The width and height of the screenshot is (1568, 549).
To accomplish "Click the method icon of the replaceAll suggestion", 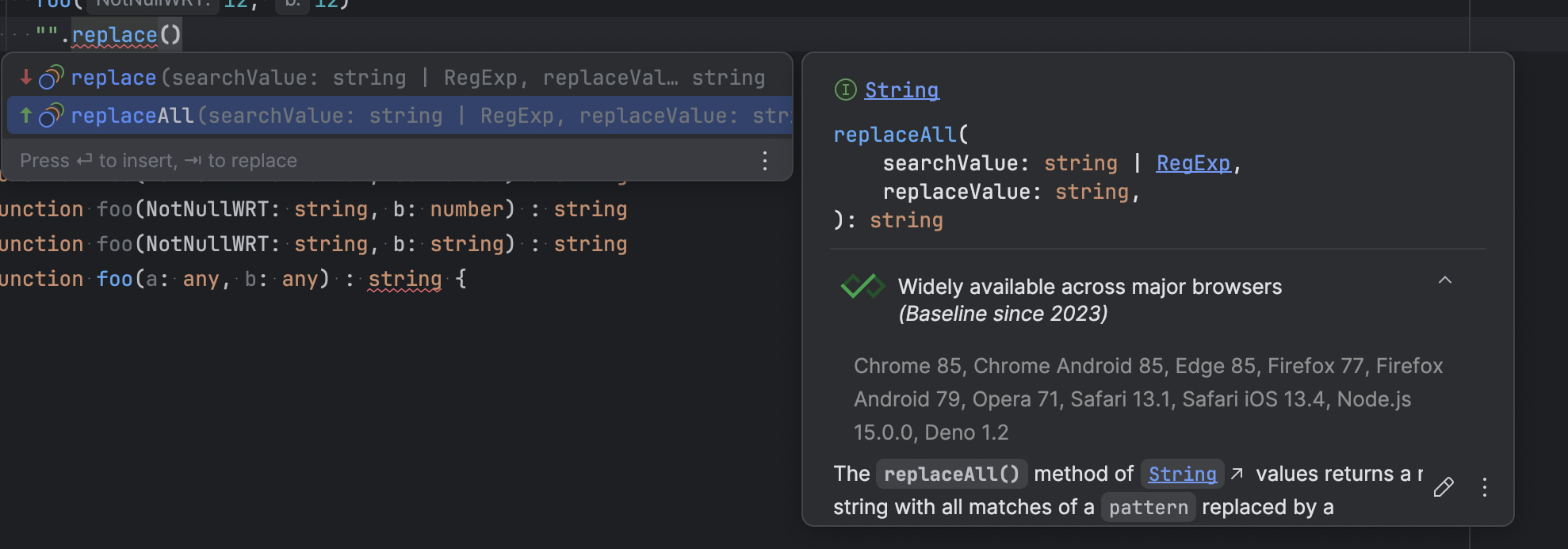I will point(51,116).
